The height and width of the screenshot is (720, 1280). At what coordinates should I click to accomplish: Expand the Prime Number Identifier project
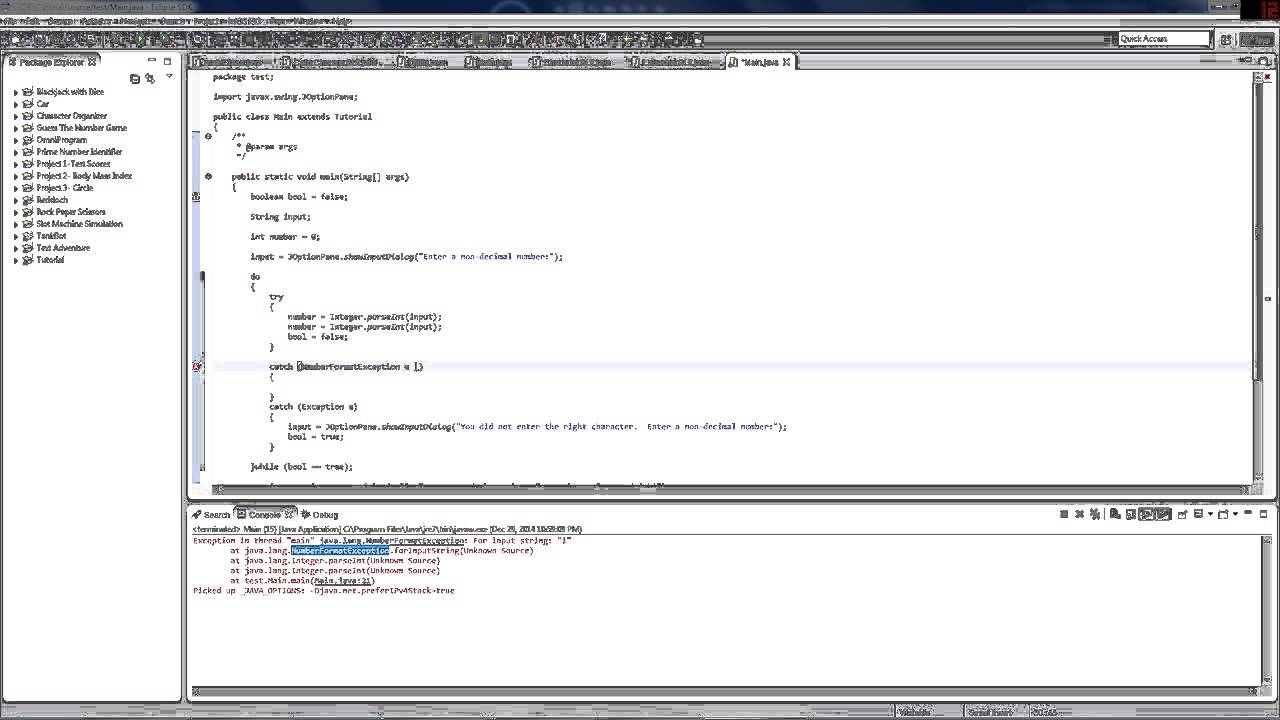point(16,152)
